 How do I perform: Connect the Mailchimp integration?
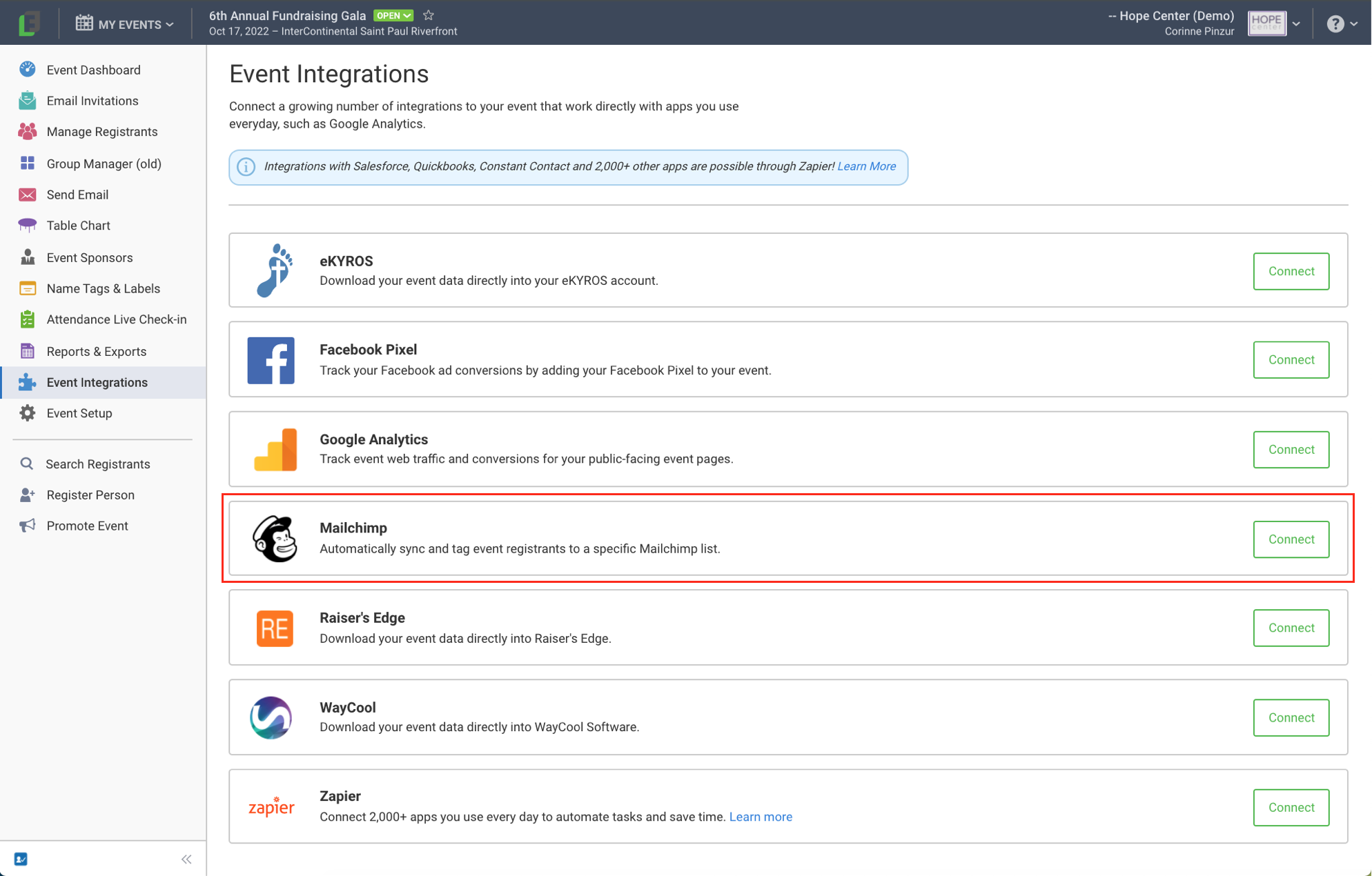(x=1291, y=539)
